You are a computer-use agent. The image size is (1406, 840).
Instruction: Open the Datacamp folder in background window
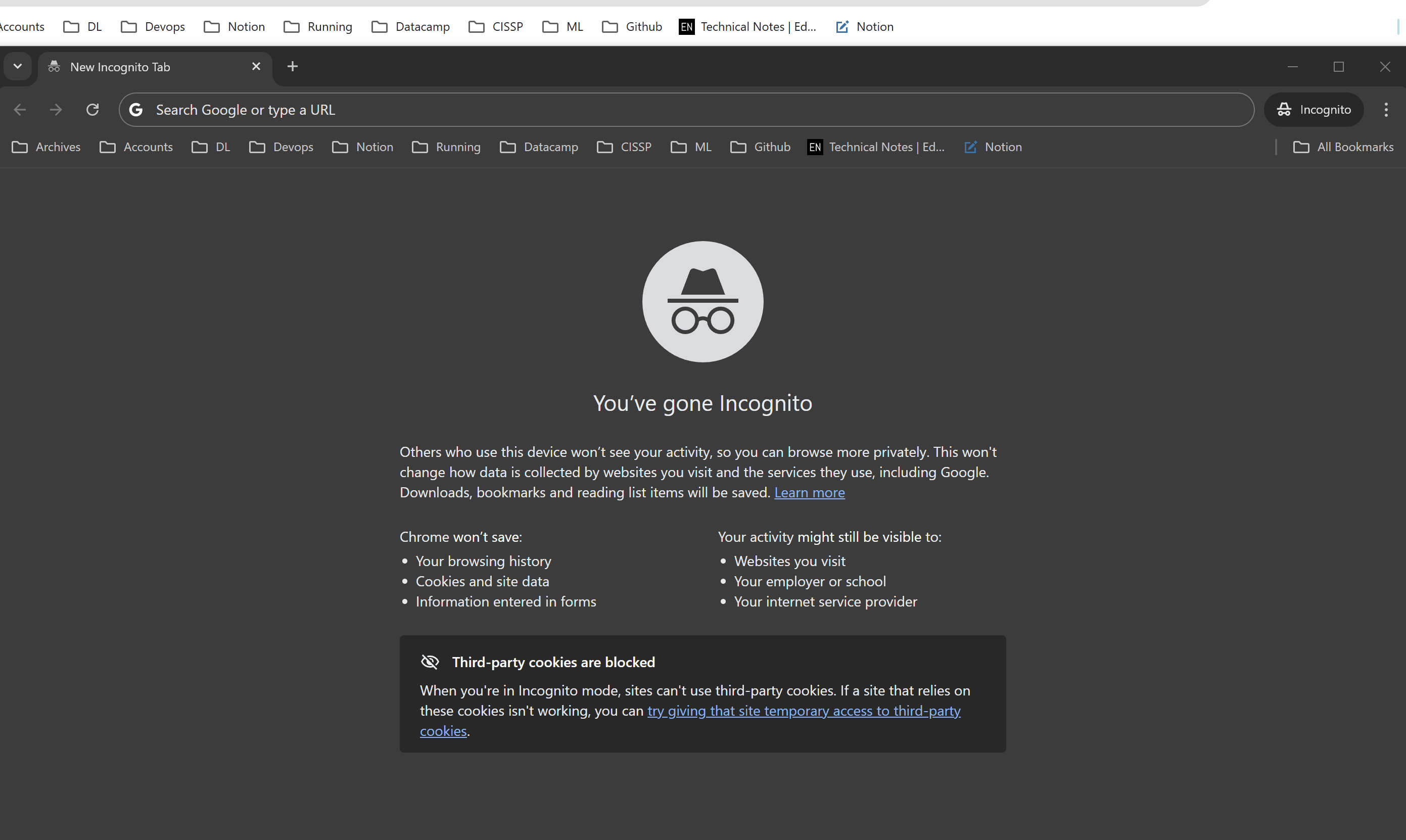click(411, 27)
